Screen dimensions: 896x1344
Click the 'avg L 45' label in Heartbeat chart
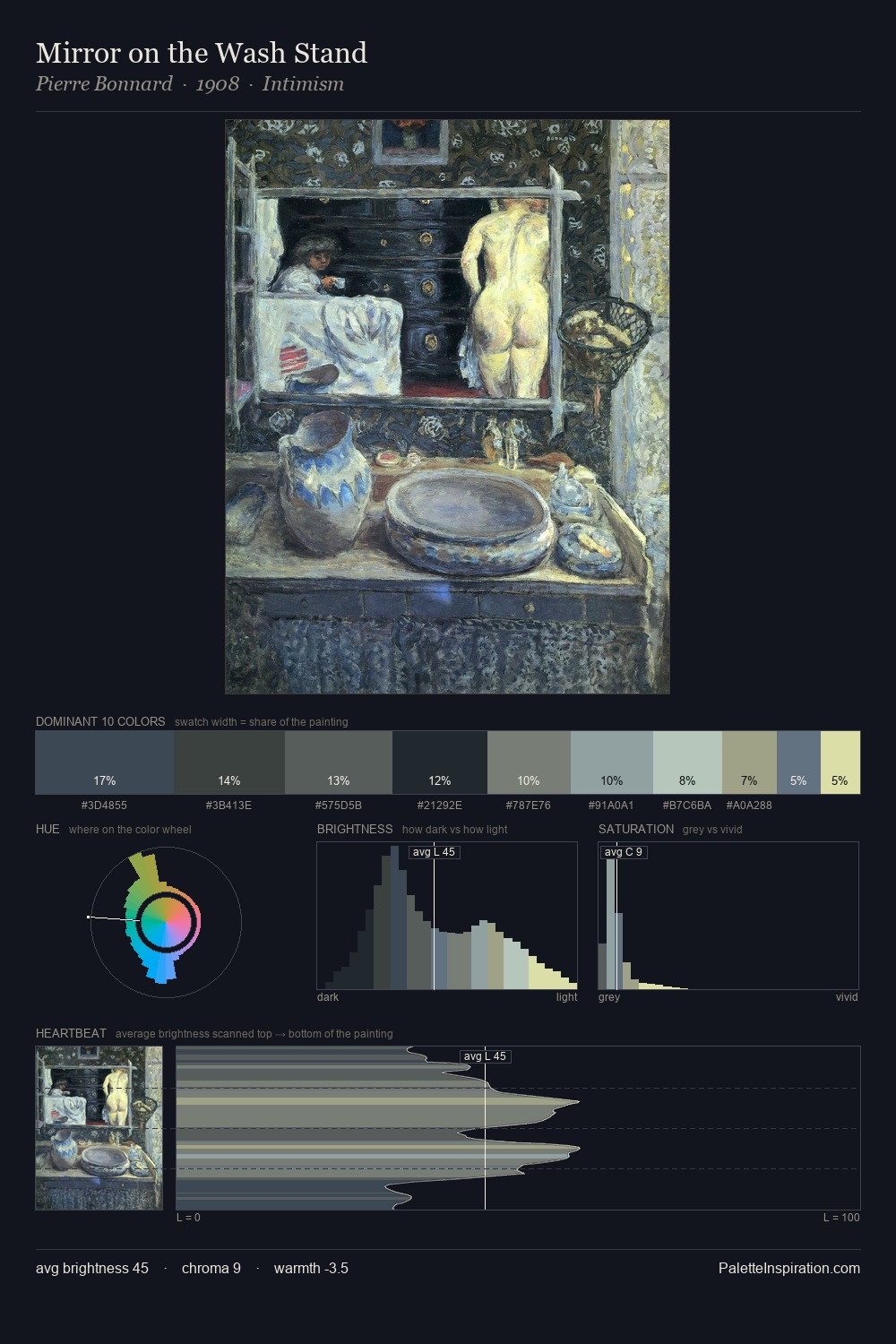pos(486,1056)
